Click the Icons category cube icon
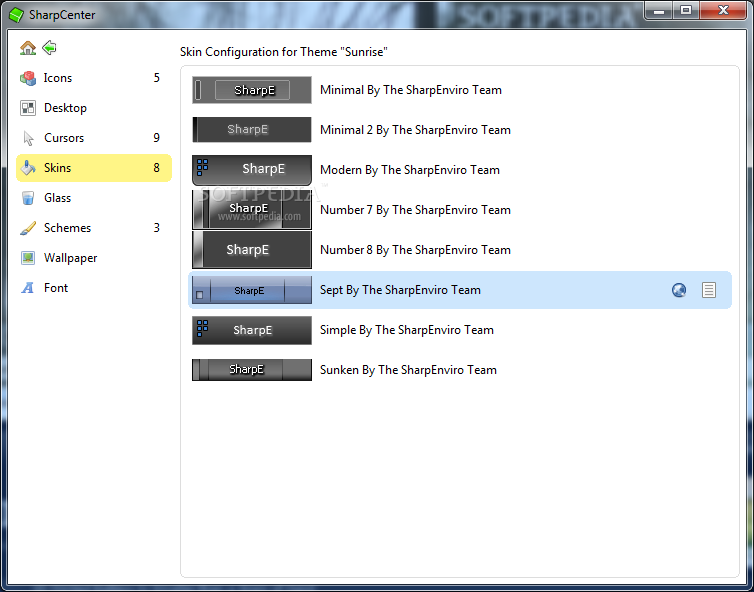 (x=28, y=78)
